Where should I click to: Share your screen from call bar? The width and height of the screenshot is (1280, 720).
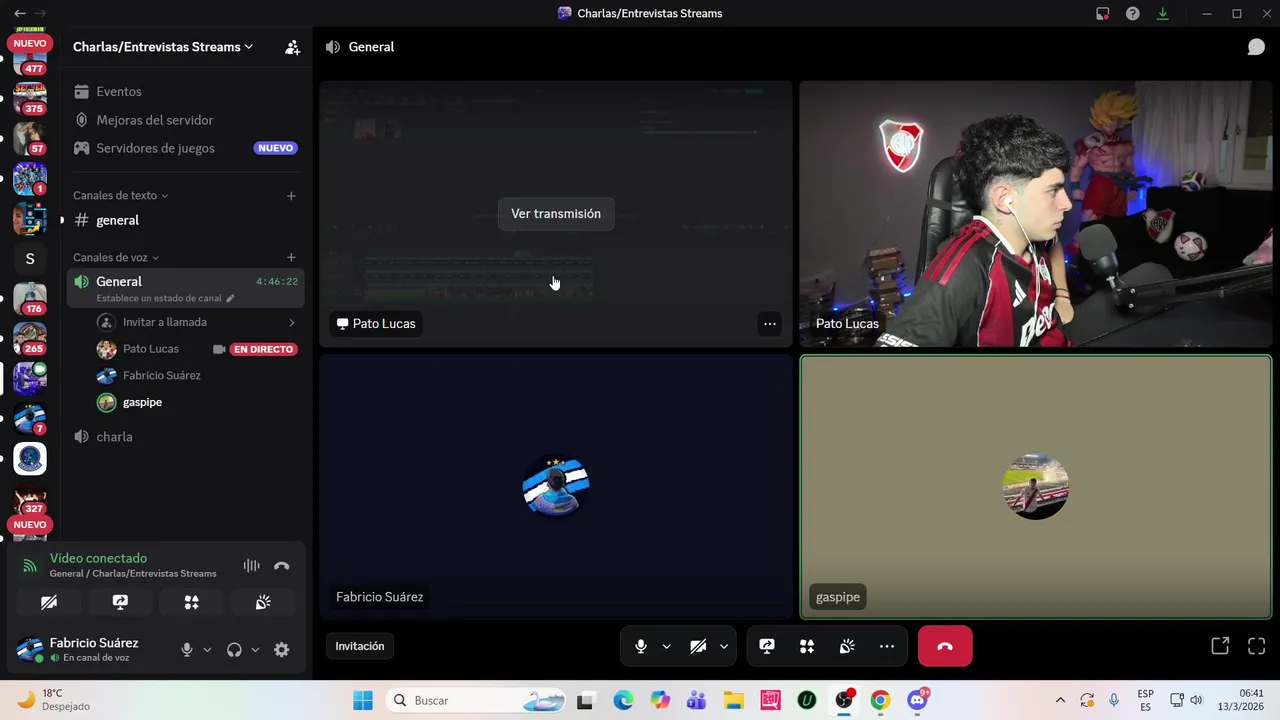click(x=767, y=646)
